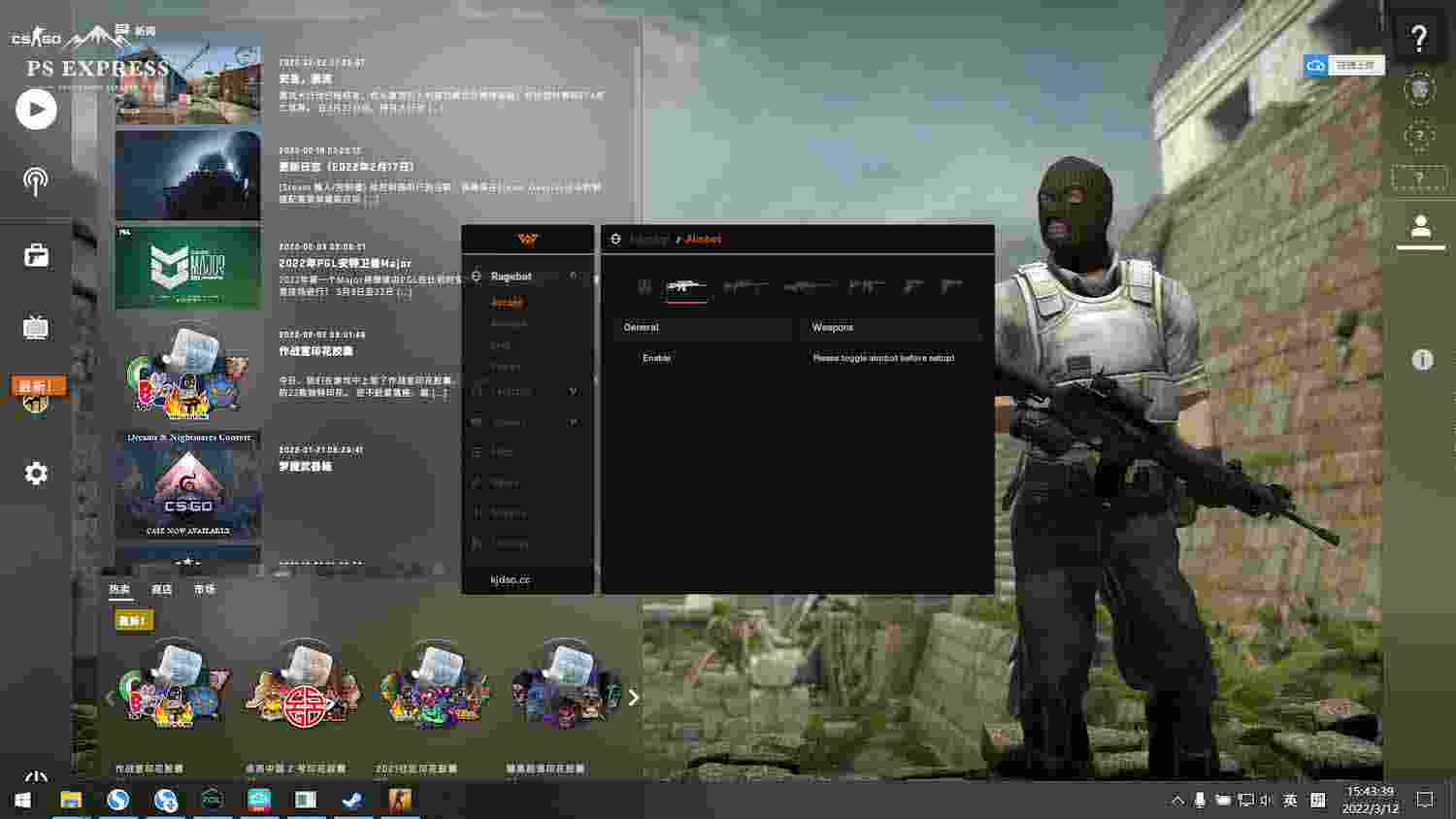Open the 作战室印花胶囊 news headline

[x=316, y=351]
